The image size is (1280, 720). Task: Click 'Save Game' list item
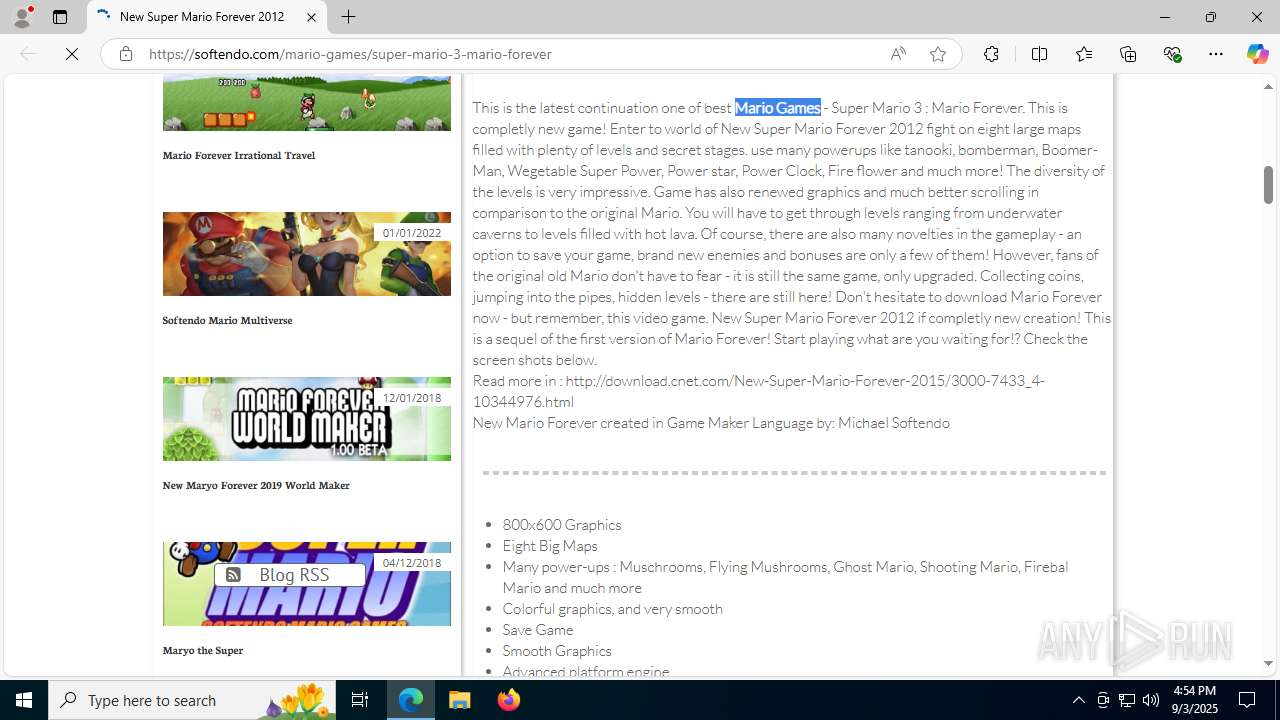point(538,629)
